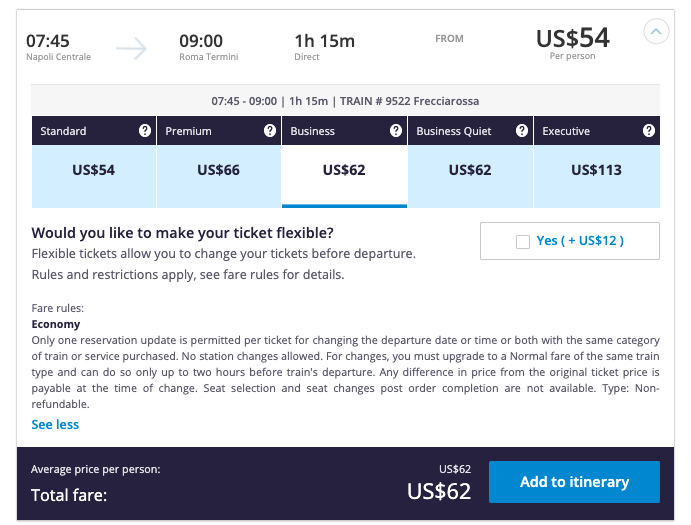Enable the flexible ticket checkbox
691x525 pixels.
click(522, 241)
